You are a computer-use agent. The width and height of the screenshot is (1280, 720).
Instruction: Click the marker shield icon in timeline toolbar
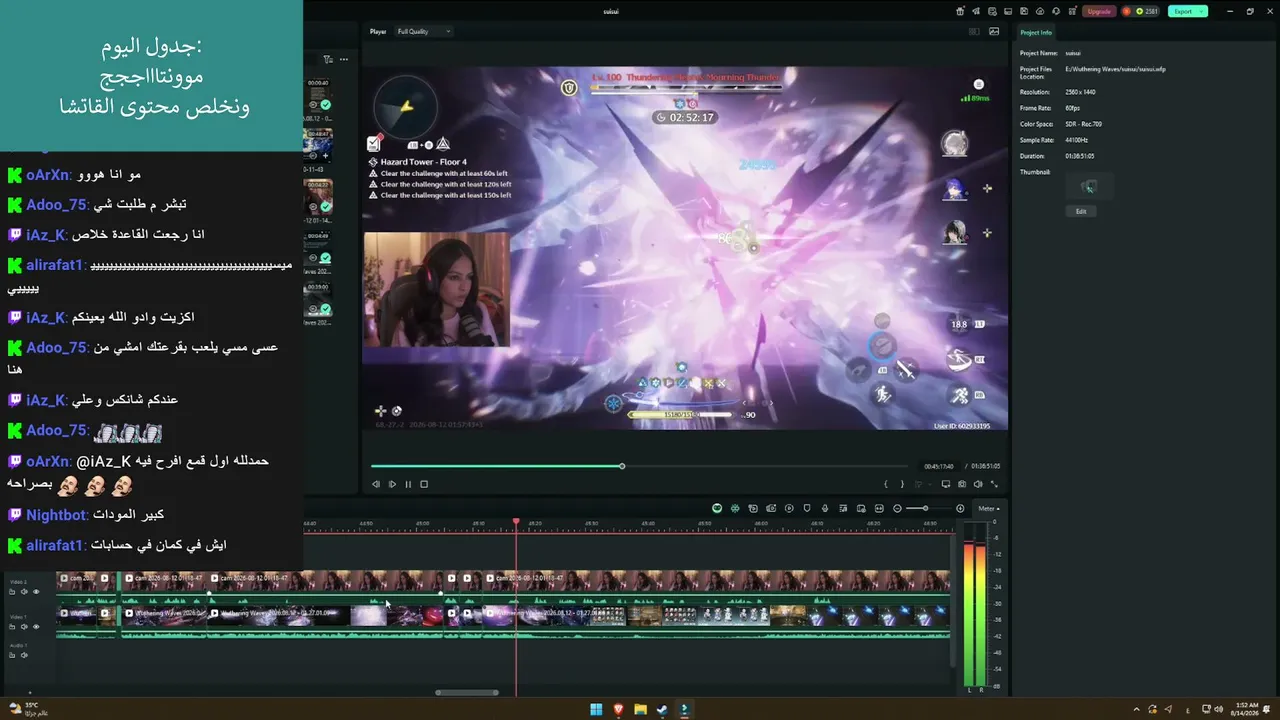pos(807,508)
